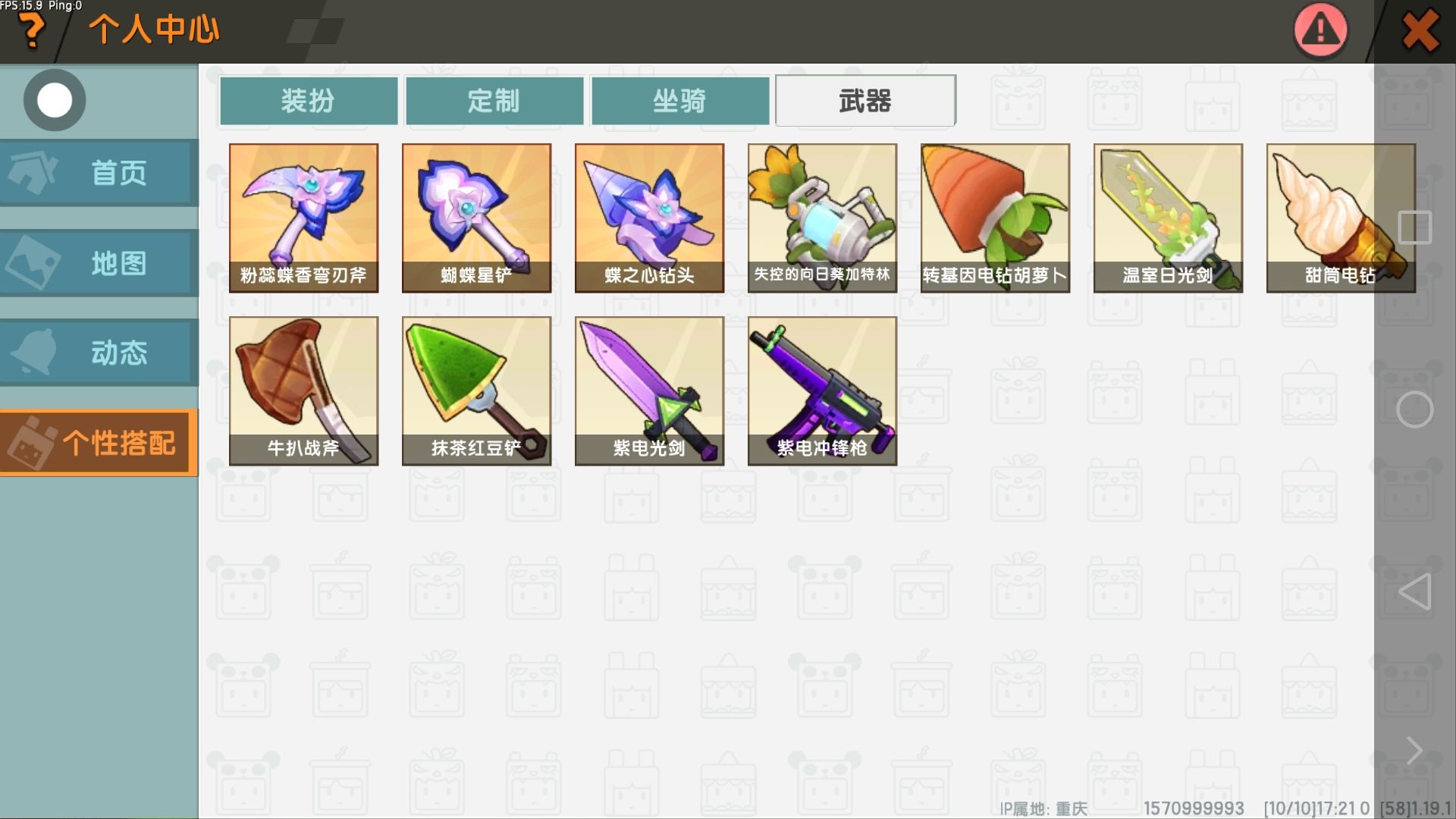The image size is (1456, 819).
Task: Go to 首页 in the sidebar
Action: coord(99,173)
